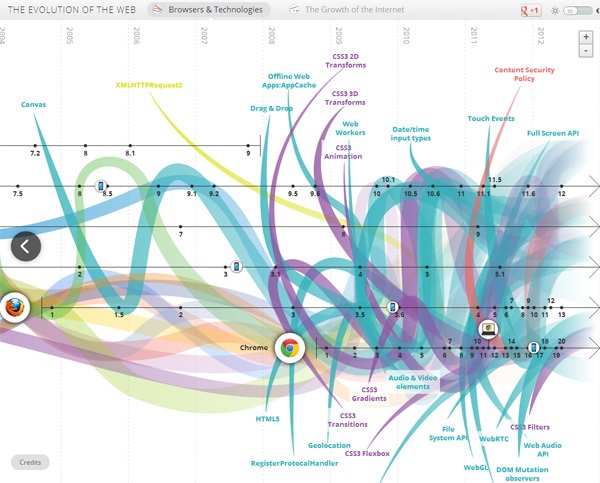
Task: Select the XMLHTTPRequest2 label
Action: [149, 85]
